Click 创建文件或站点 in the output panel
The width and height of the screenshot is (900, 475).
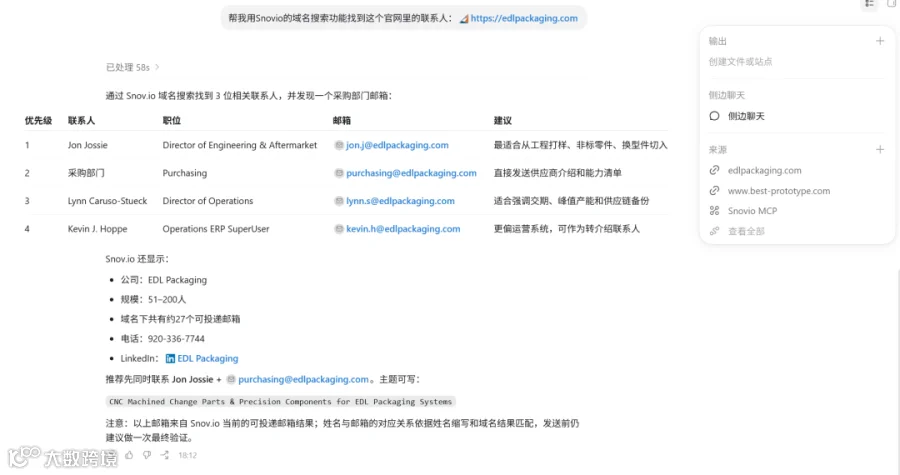[x=740, y=61]
